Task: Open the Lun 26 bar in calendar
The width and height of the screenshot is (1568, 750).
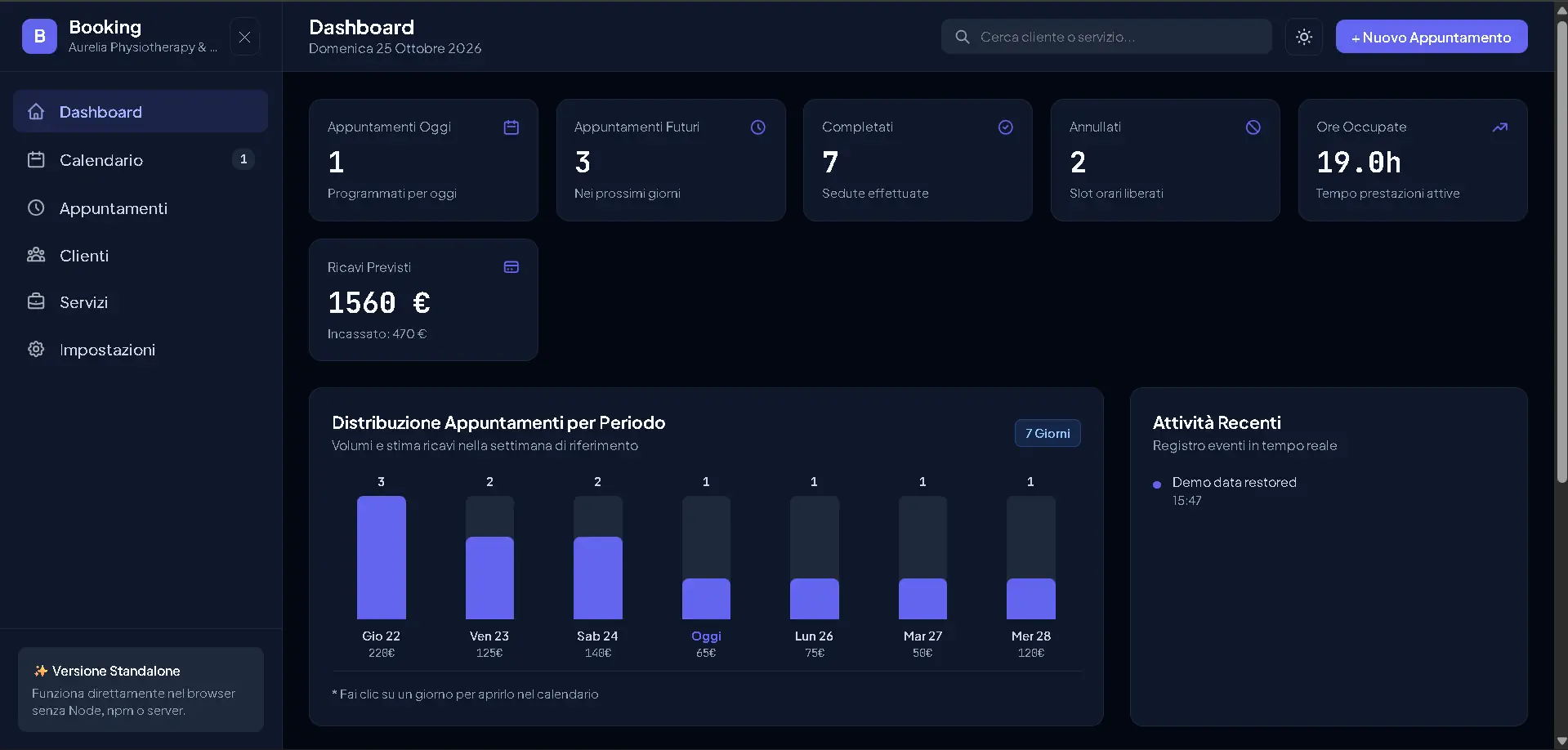Action: click(x=815, y=557)
